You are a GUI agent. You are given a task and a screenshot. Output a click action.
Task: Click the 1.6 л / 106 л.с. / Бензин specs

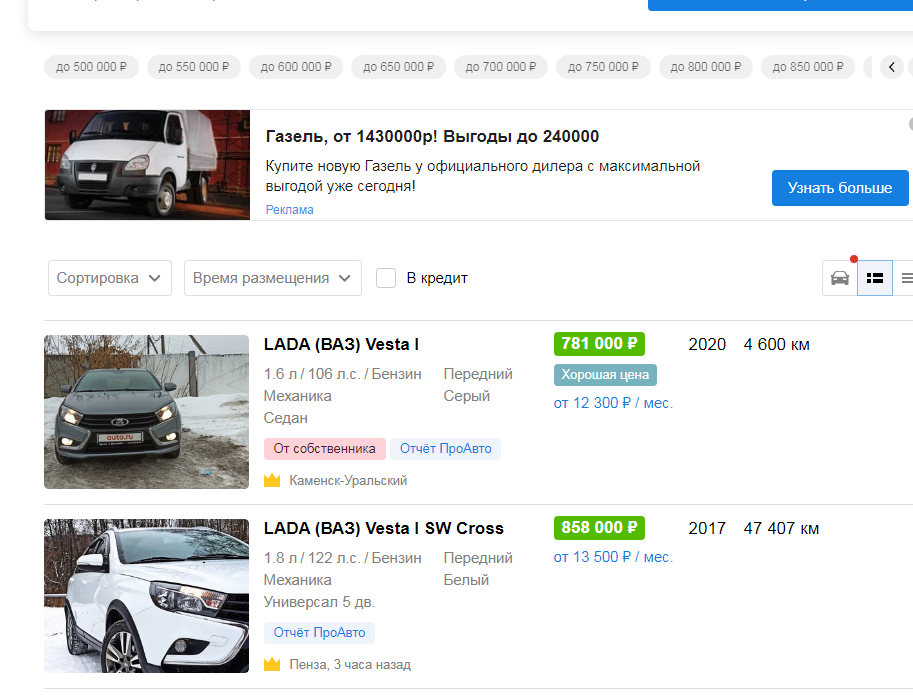click(x=342, y=374)
